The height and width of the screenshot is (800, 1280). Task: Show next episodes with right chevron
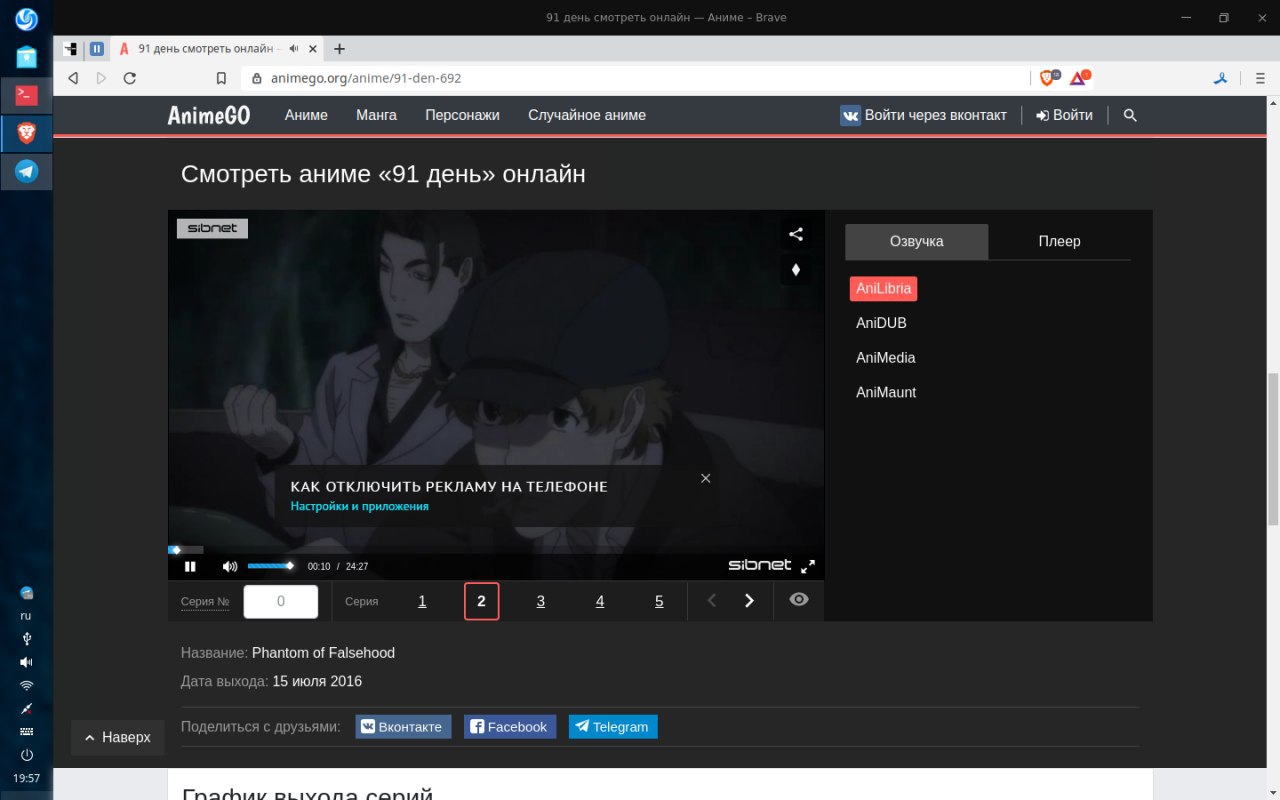tap(750, 601)
